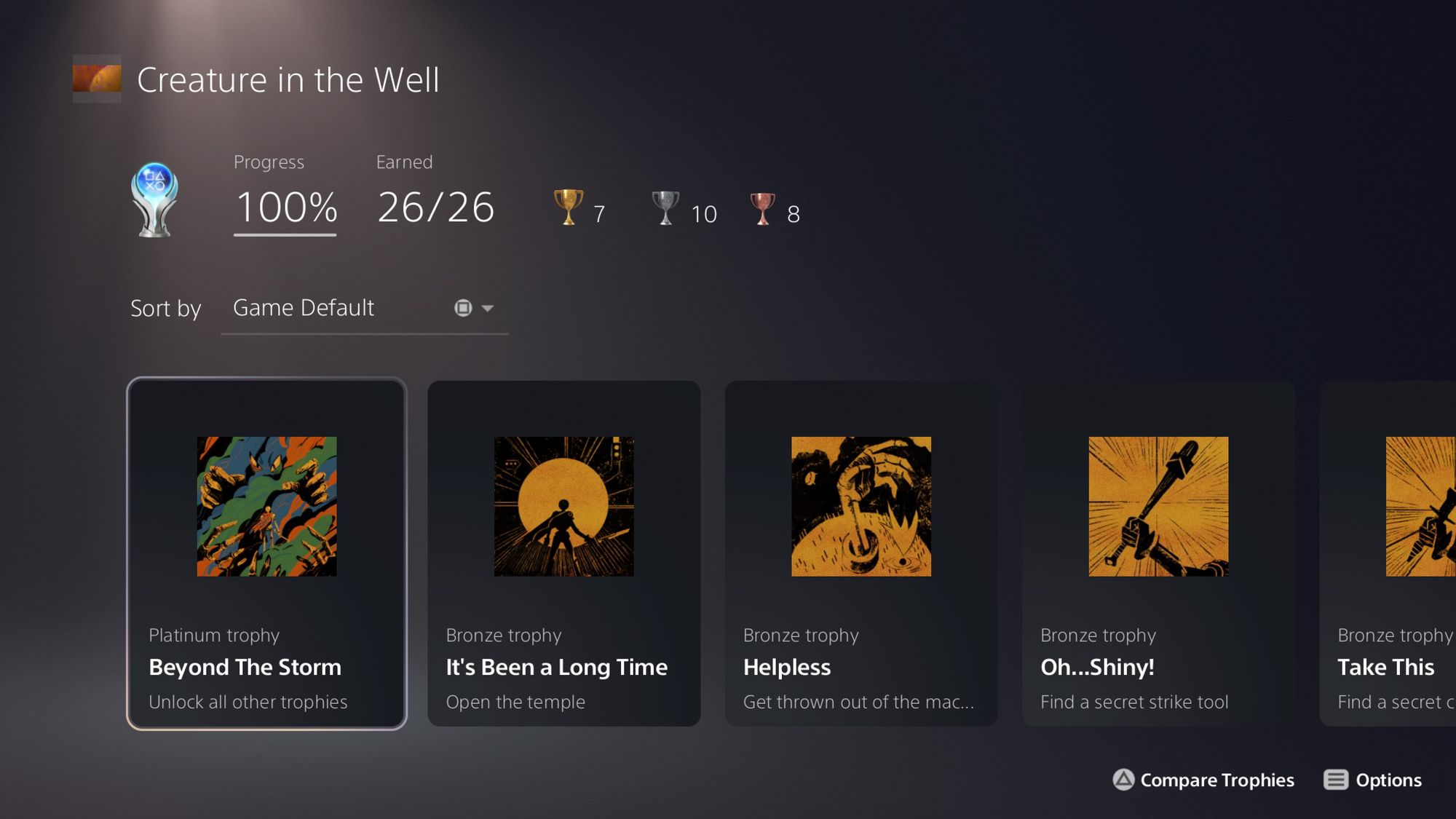
Task: Click the dropdown arrow next to Game Default
Action: (488, 307)
